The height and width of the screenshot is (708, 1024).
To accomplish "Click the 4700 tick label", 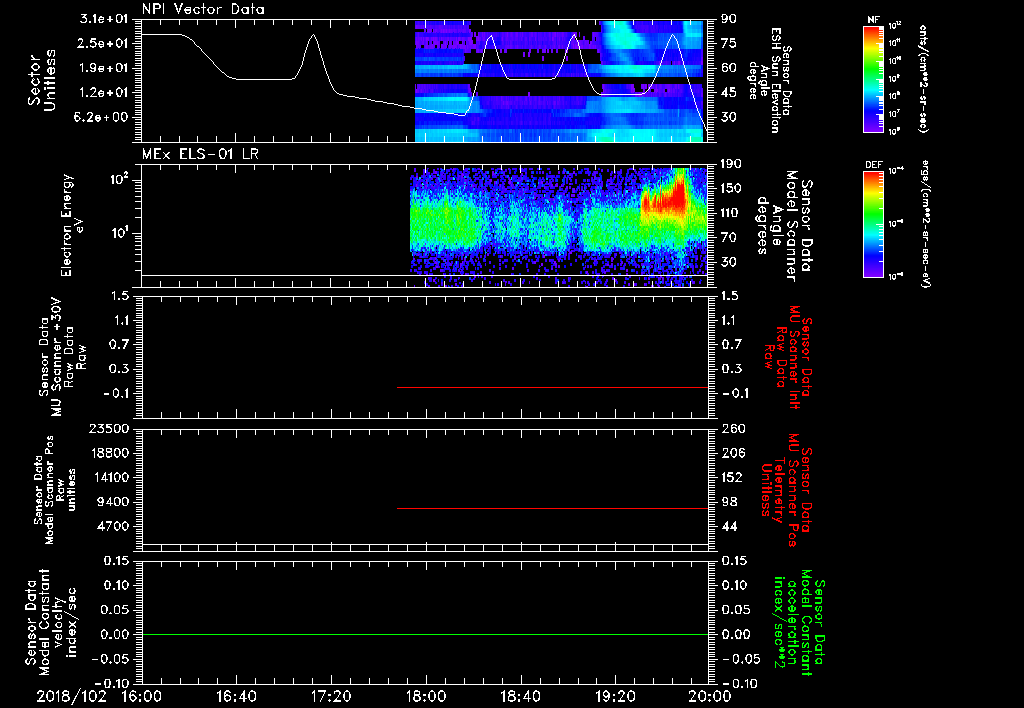I will pos(112,526).
